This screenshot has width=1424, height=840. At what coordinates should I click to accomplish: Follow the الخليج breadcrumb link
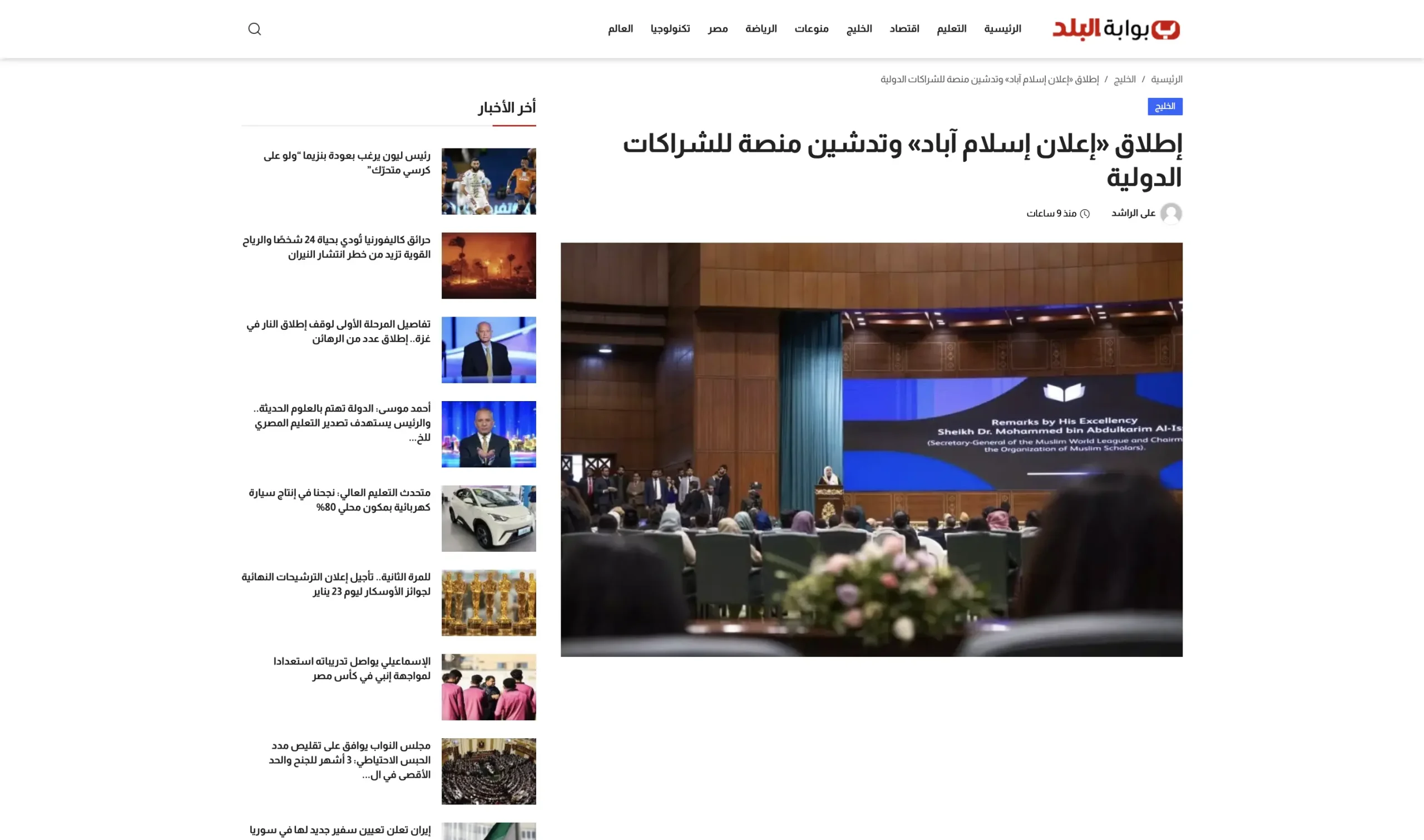pyautogui.click(x=1125, y=79)
